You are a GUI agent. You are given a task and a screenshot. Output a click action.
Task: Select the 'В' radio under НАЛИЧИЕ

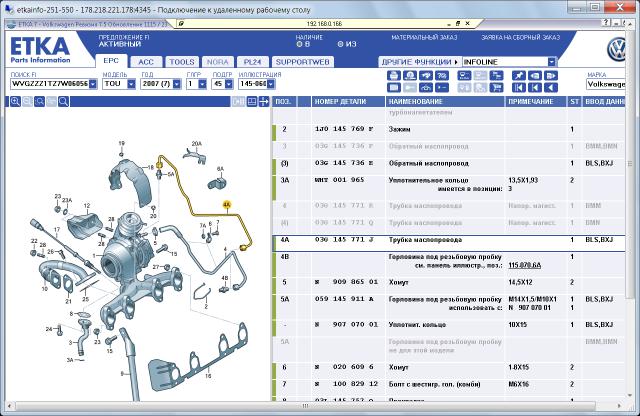point(299,44)
